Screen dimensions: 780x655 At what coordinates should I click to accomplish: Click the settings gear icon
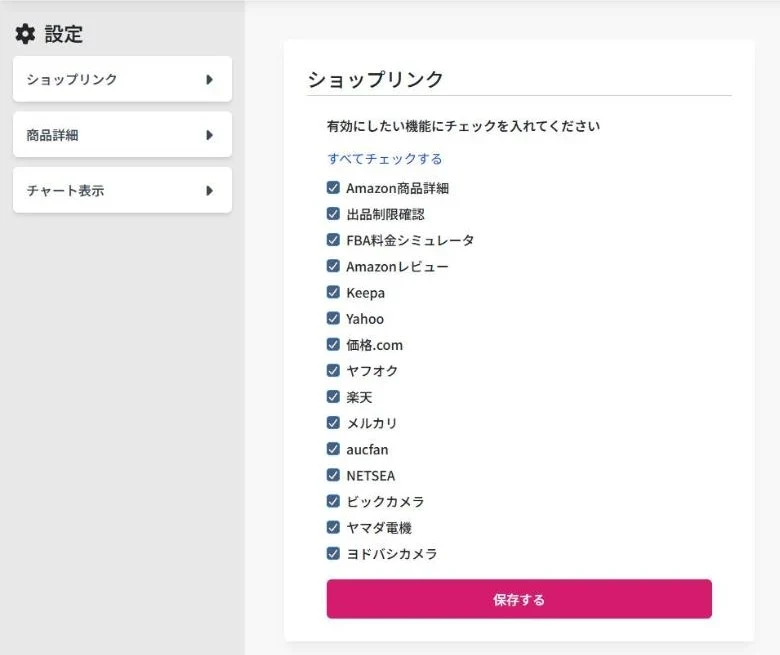25,34
